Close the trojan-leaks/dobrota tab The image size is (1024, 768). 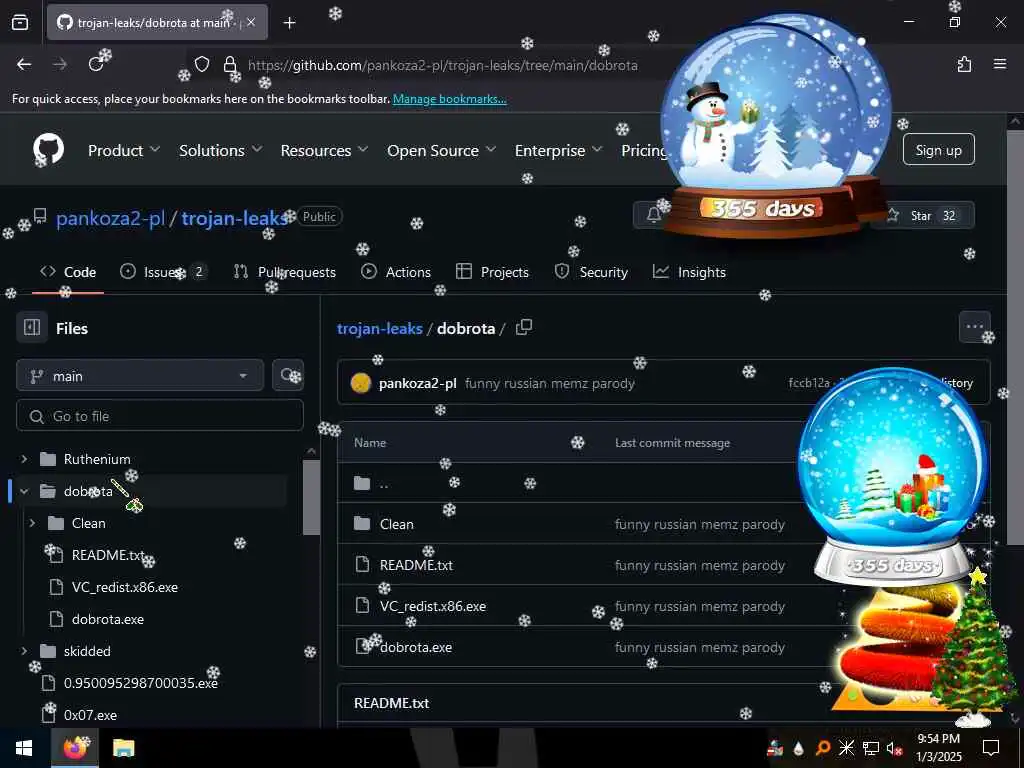coord(251,22)
